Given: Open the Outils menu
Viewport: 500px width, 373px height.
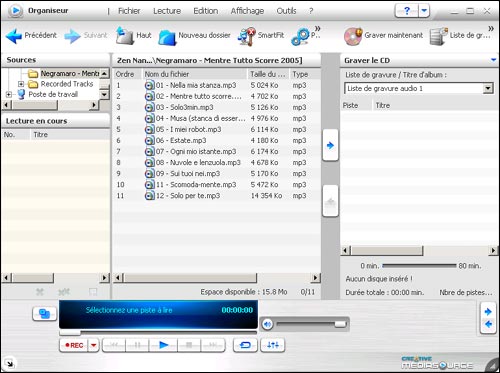Looking at the screenshot, I should (286, 11).
